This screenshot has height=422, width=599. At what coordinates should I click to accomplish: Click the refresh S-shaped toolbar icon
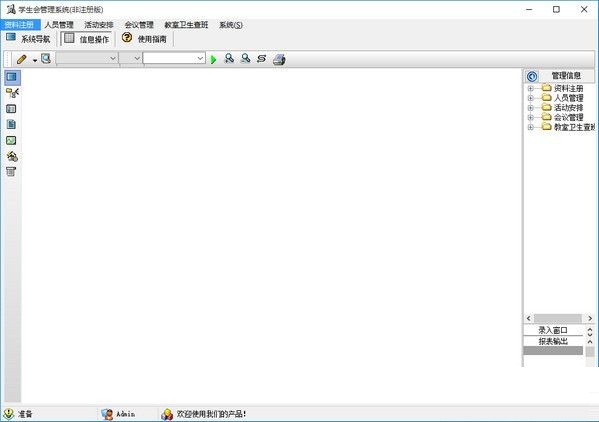262,59
